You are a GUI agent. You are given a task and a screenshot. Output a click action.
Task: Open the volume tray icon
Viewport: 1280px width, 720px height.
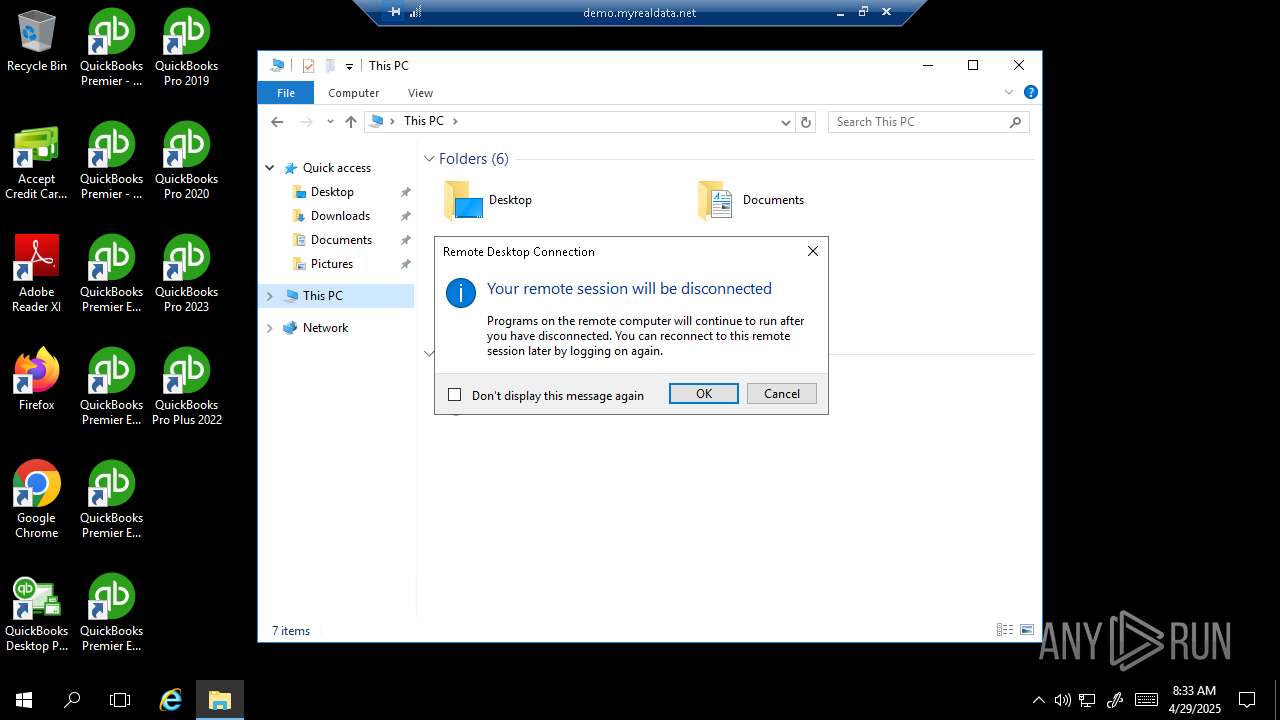point(1062,700)
